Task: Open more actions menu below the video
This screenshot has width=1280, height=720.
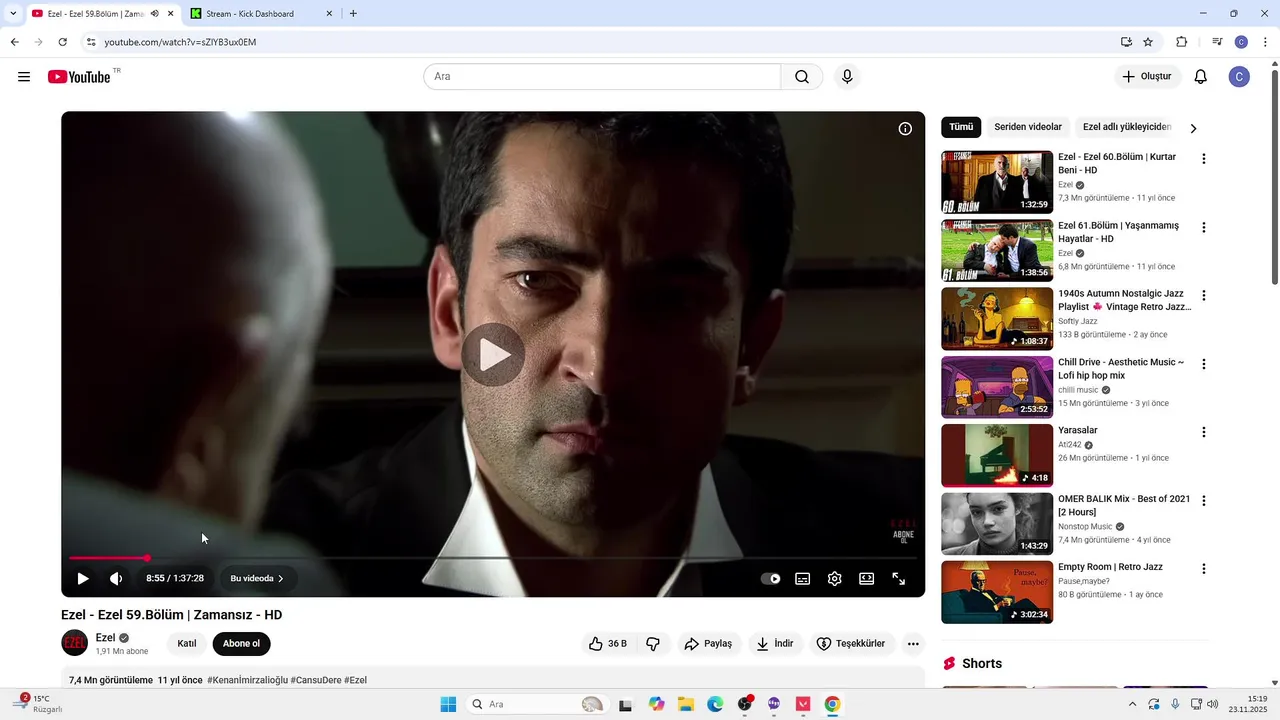Action: tap(913, 644)
